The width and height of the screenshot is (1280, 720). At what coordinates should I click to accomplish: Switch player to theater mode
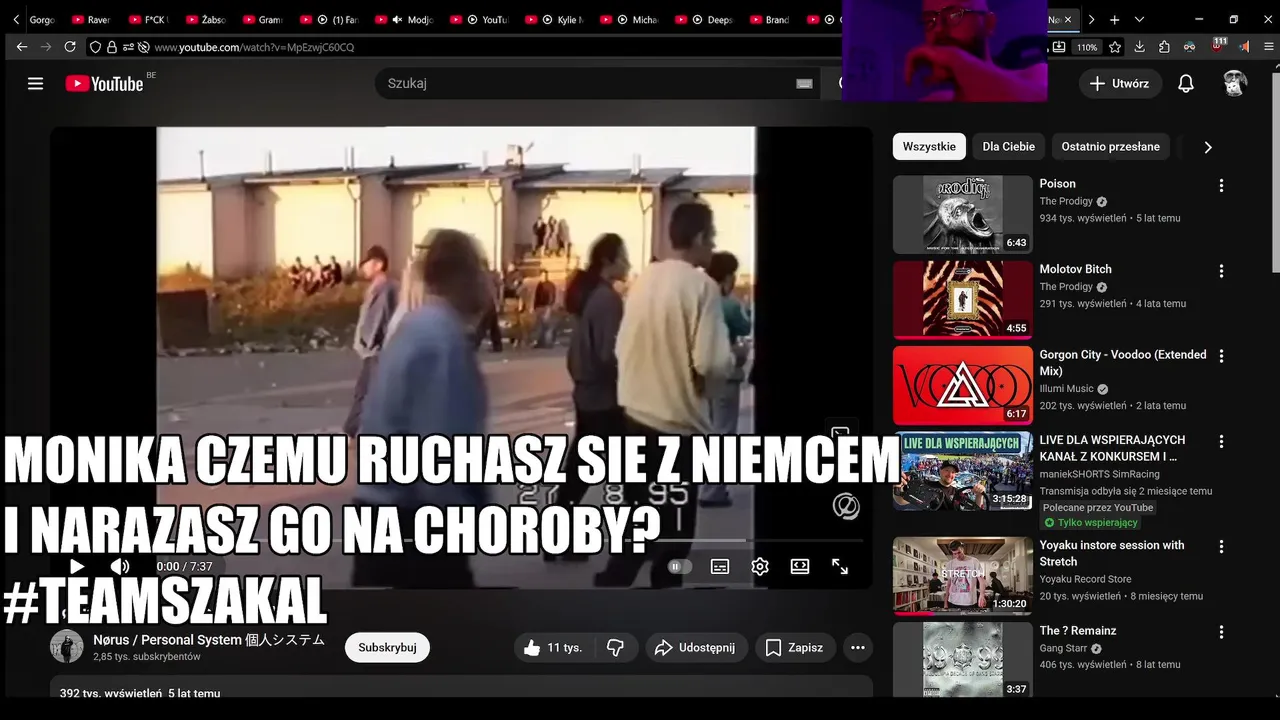pyautogui.click(x=800, y=567)
